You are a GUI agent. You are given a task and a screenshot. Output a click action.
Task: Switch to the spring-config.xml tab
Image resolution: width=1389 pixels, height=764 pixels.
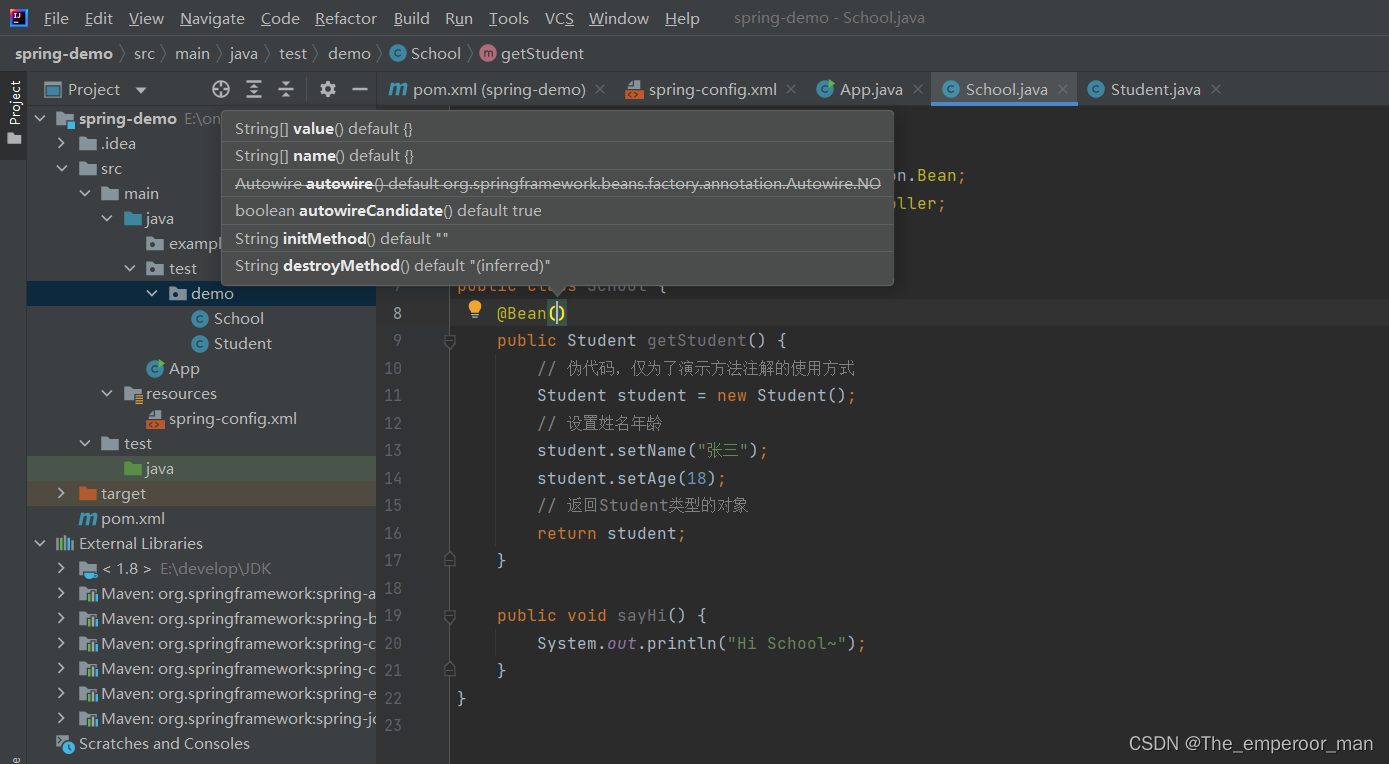coord(712,89)
